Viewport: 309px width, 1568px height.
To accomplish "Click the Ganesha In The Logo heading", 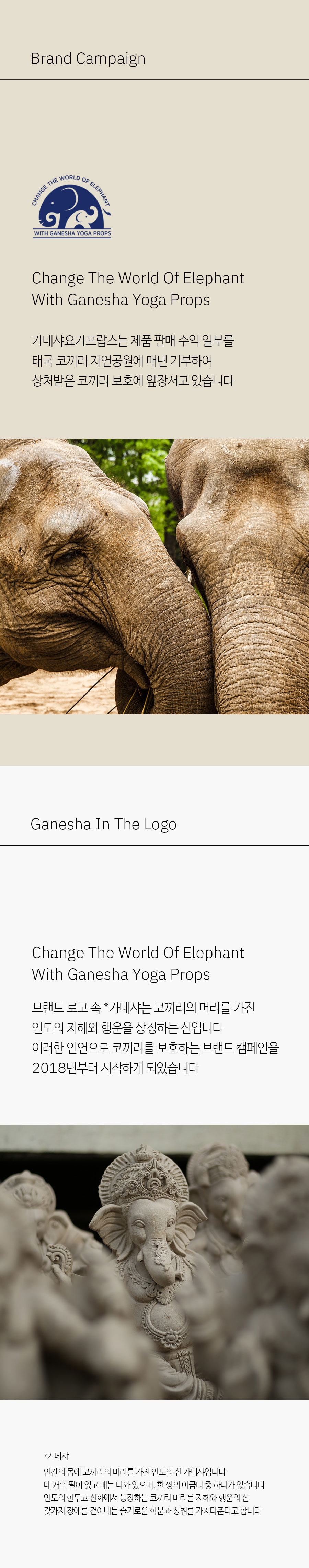I will (103, 824).
